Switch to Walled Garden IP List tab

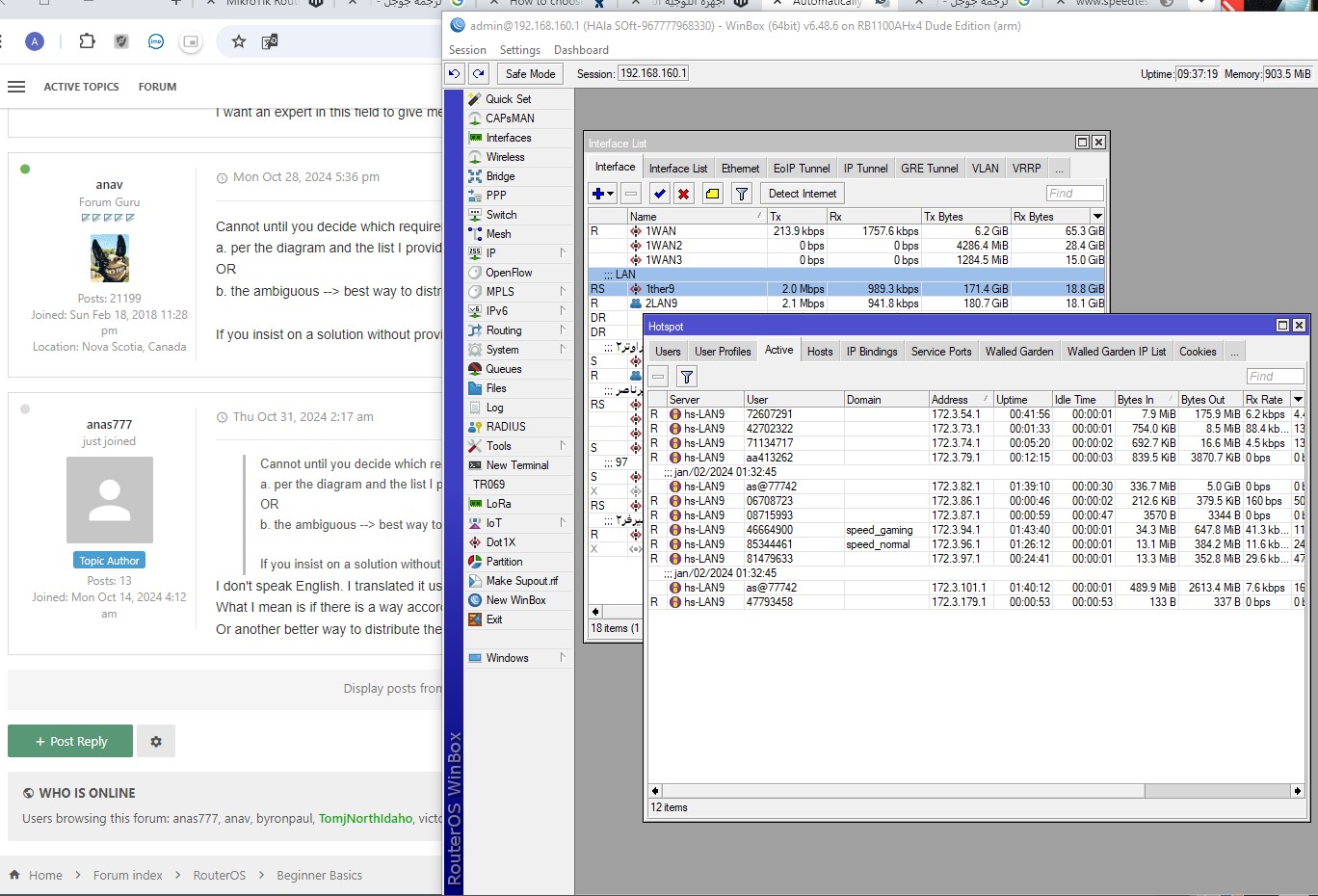click(x=1116, y=352)
